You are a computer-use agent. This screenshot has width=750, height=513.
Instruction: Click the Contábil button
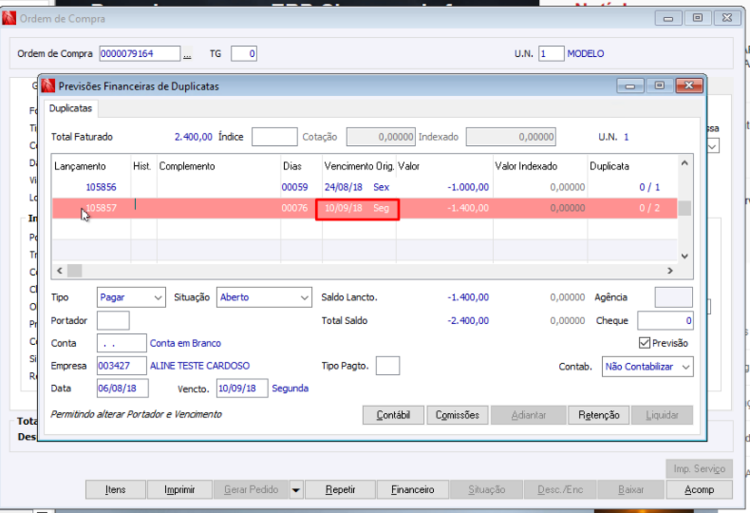pyautogui.click(x=393, y=415)
